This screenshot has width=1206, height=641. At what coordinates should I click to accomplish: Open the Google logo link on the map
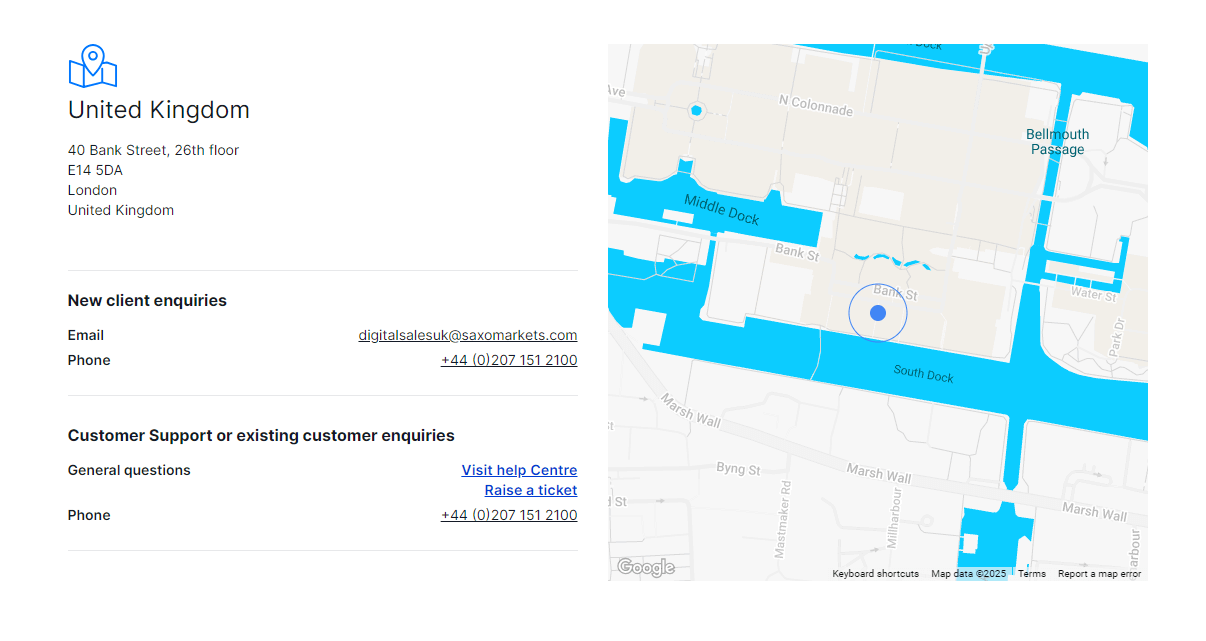point(645,568)
